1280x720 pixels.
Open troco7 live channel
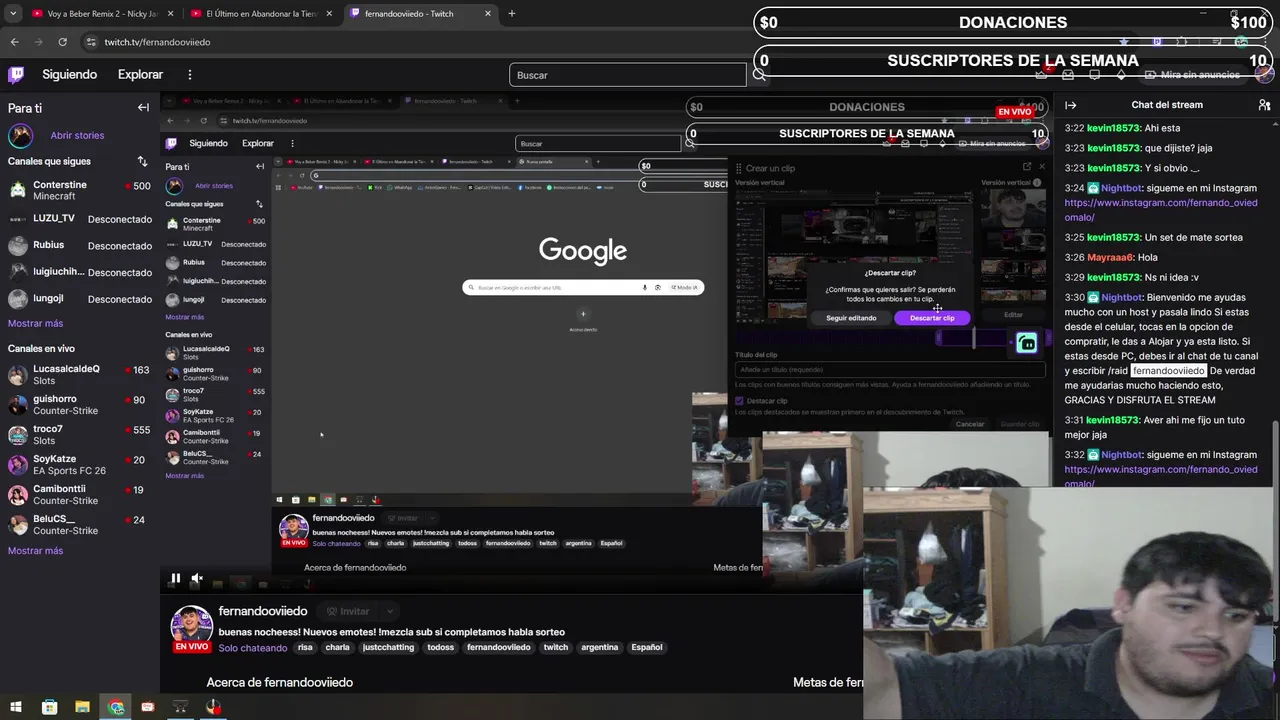pos(79,435)
